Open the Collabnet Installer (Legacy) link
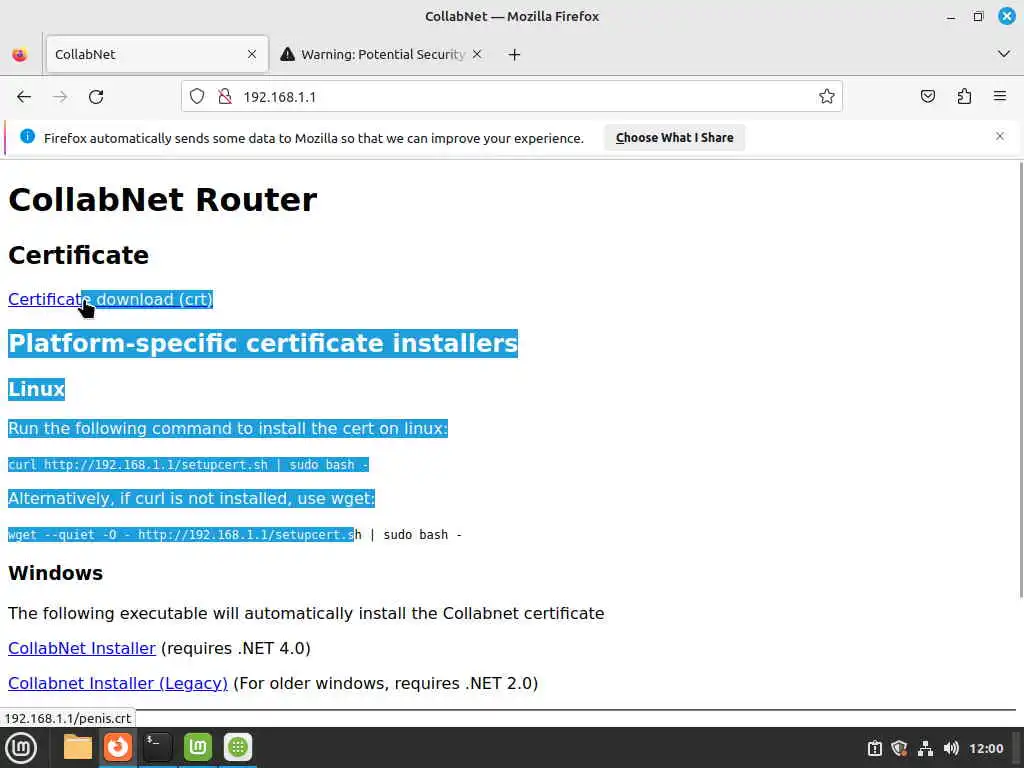Screen dimensions: 1024x768 (x=118, y=683)
